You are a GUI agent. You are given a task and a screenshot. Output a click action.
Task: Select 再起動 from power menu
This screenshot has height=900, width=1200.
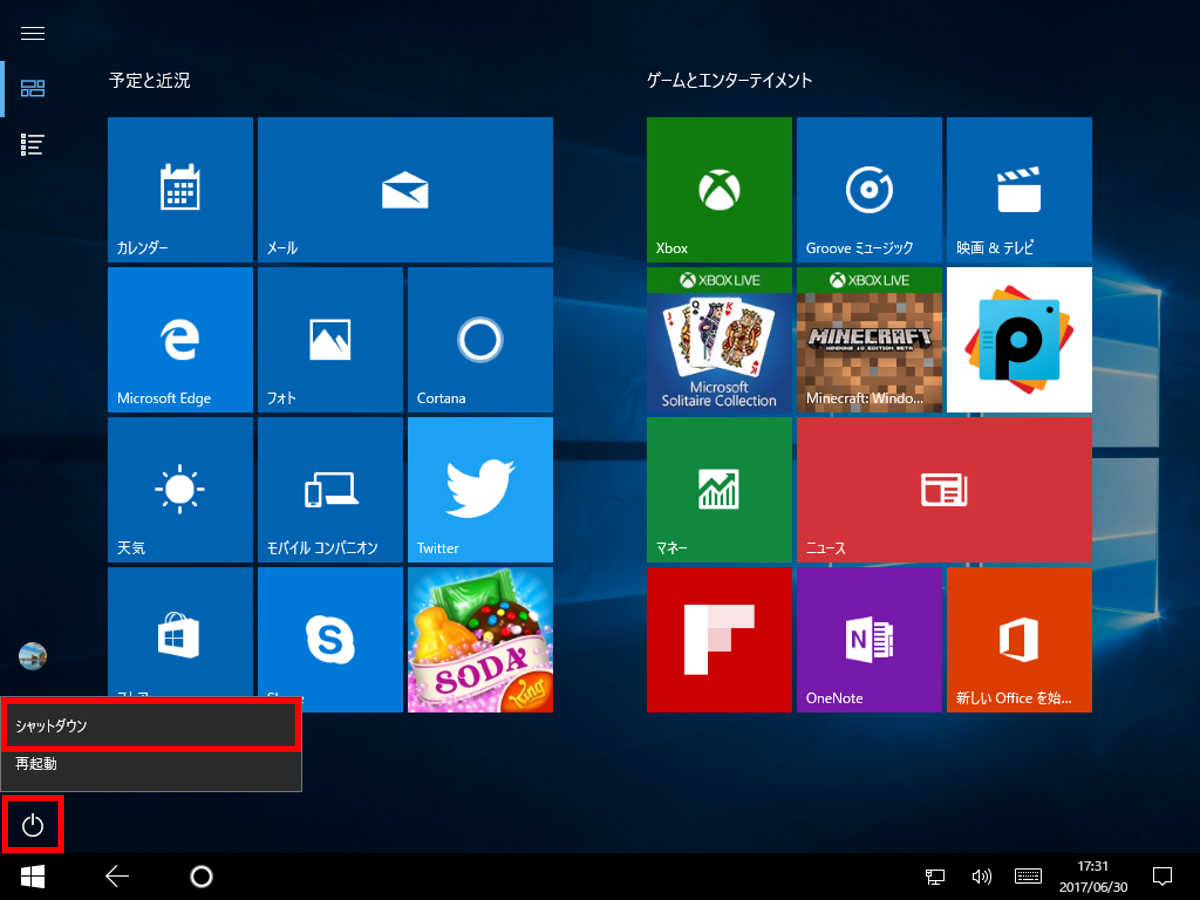pyautogui.click(x=151, y=765)
